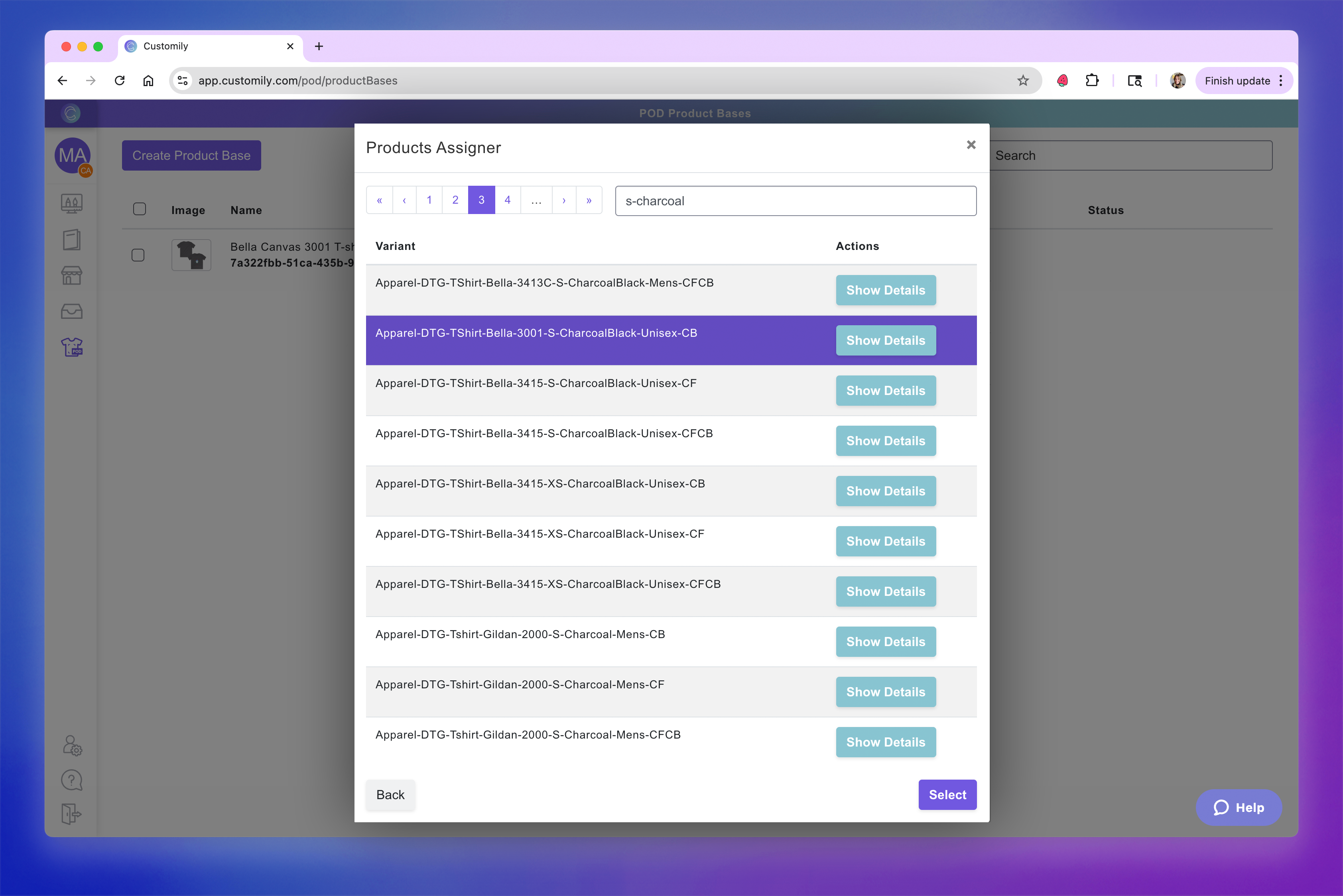Go to first page with double chevron
Image resolution: width=1343 pixels, height=896 pixels.
379,200
